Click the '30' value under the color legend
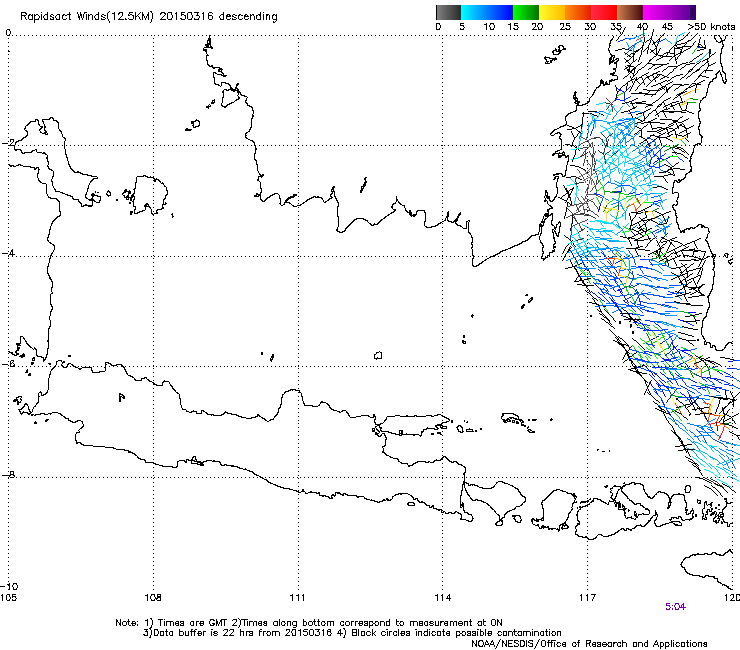 [590, 27]
